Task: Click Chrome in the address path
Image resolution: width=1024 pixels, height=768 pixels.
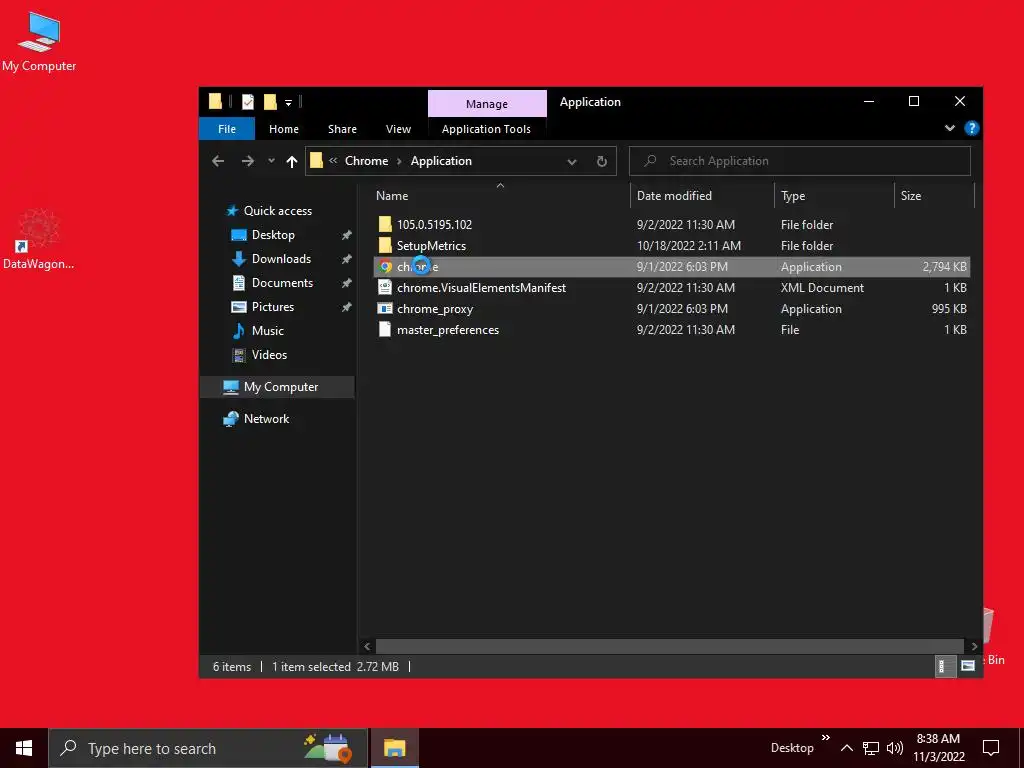Action: tap(366, 161)
